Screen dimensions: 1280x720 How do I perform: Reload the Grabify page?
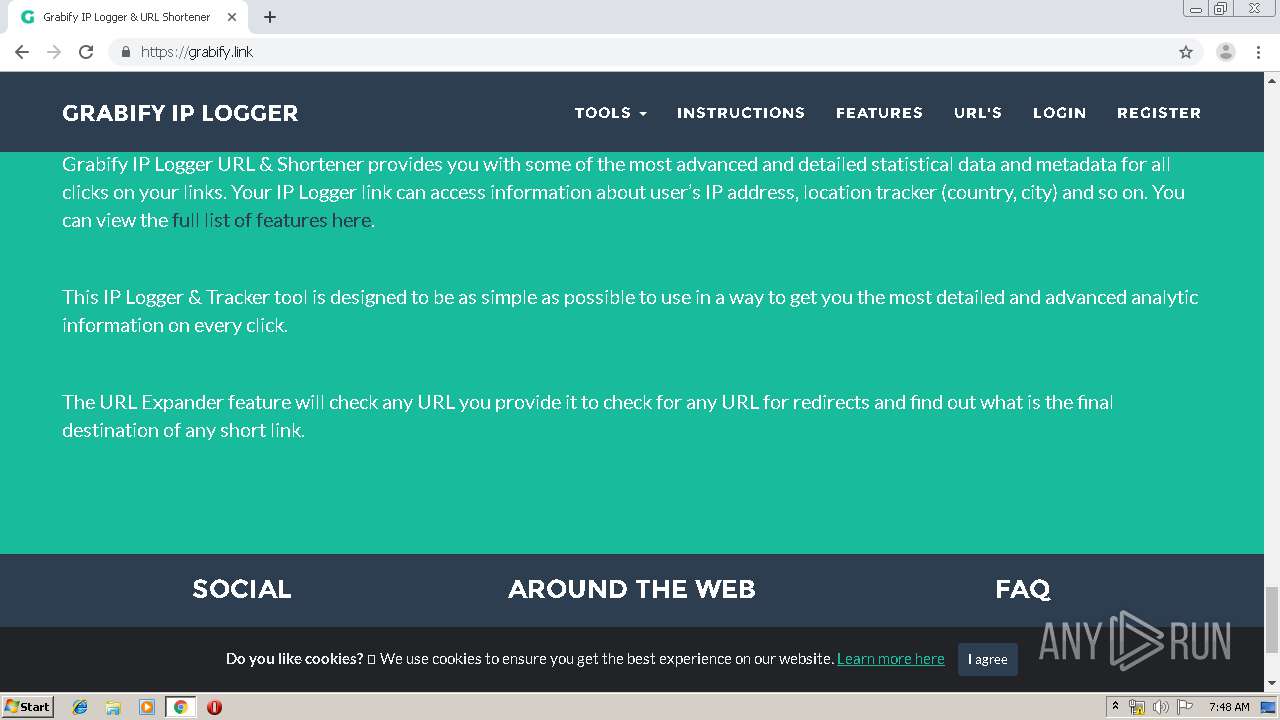(86, 52)
